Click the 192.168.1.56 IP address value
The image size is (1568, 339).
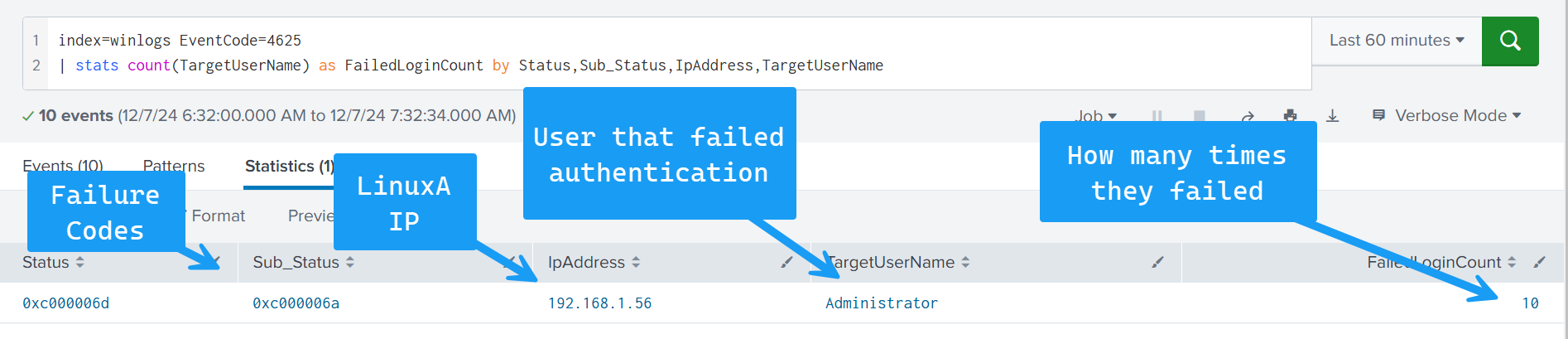(x=599, y=303)
